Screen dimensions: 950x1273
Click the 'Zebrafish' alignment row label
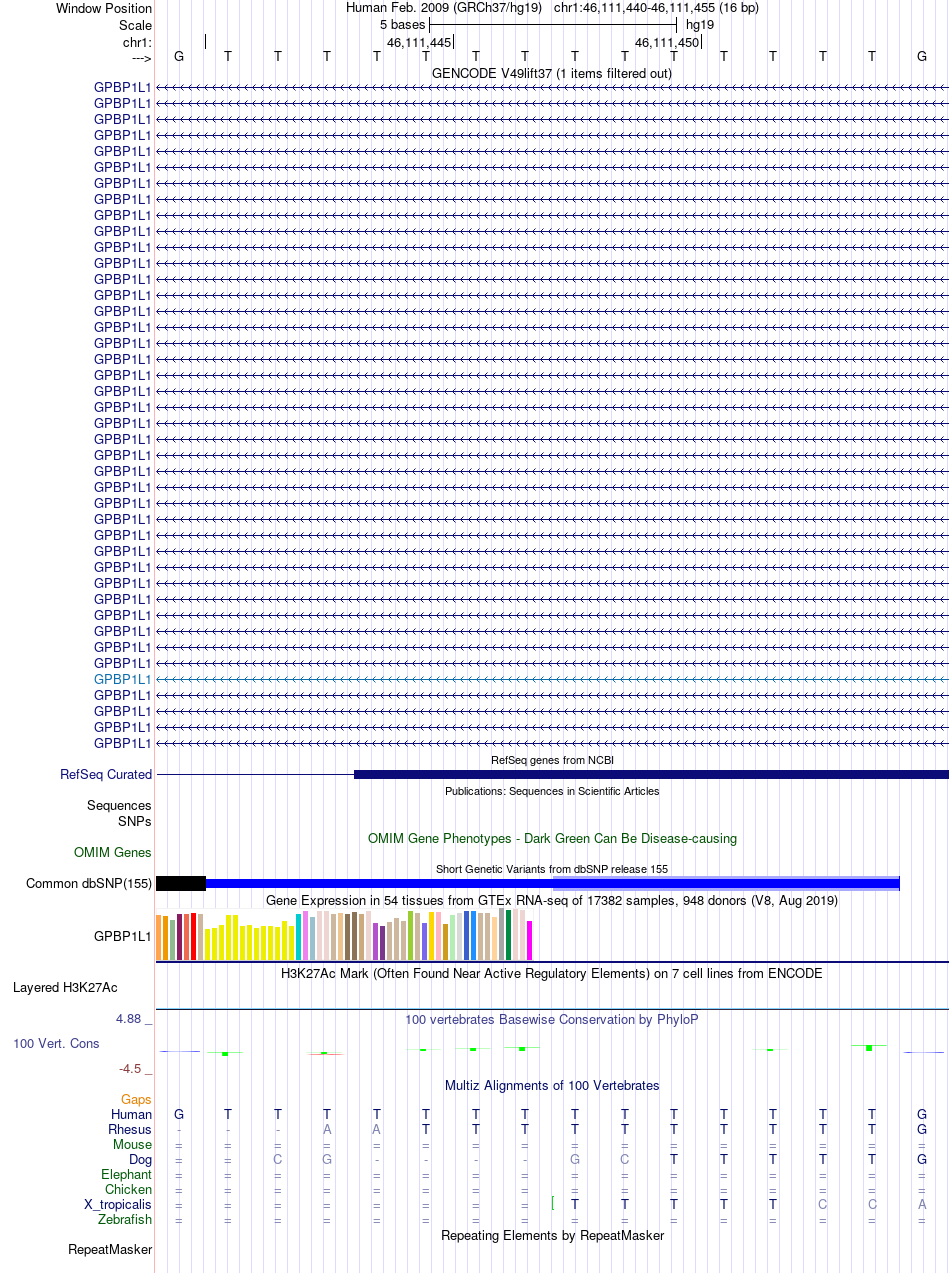[125, 1219]
